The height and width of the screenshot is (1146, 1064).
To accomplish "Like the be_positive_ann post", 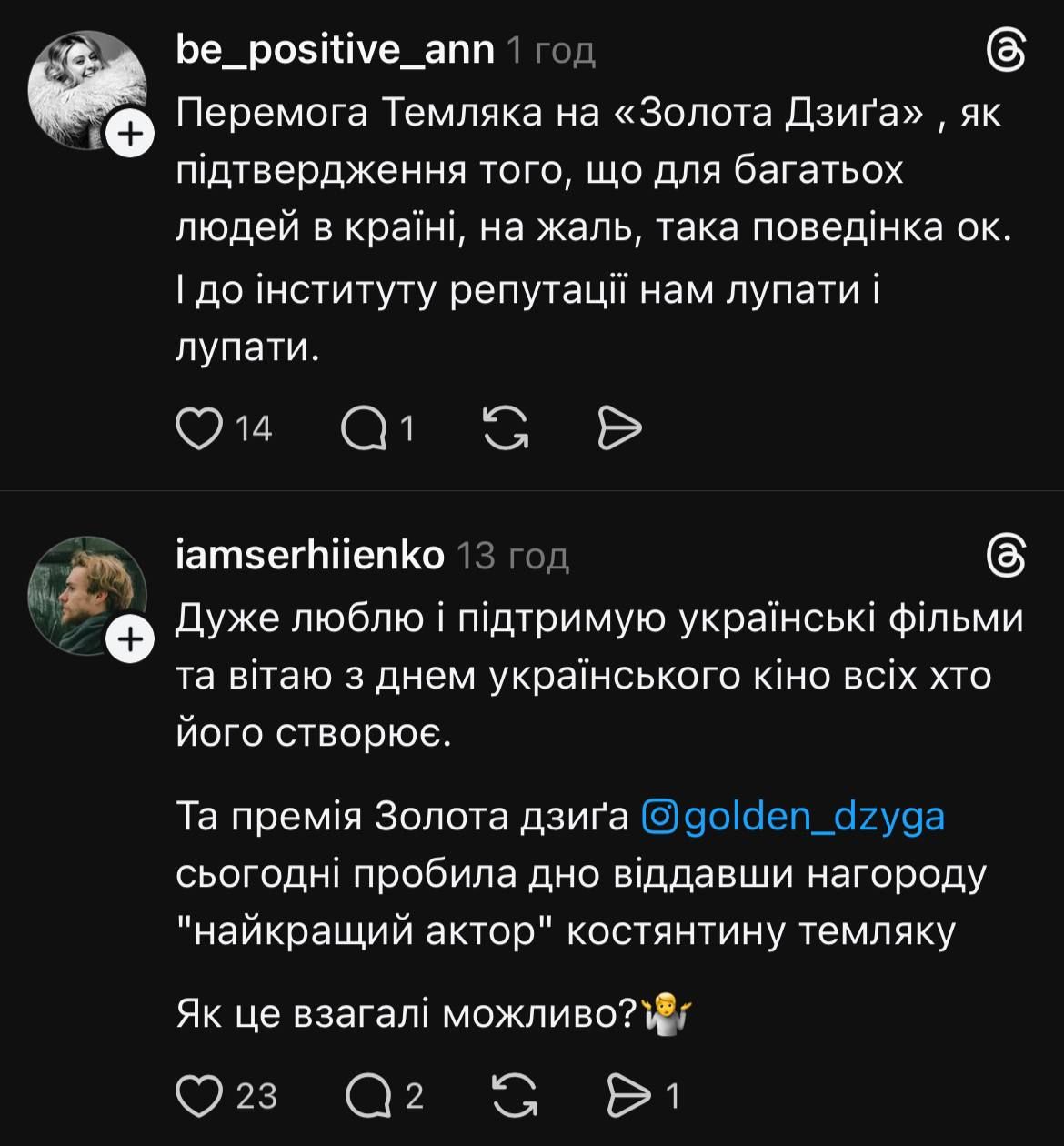I will point(199,427).
